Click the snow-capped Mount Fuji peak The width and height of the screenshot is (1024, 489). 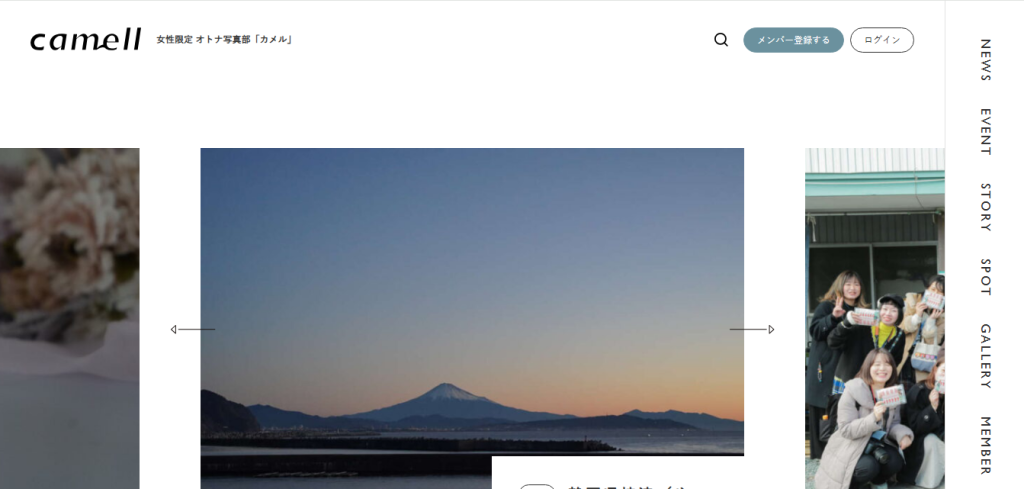pos(451,392)
